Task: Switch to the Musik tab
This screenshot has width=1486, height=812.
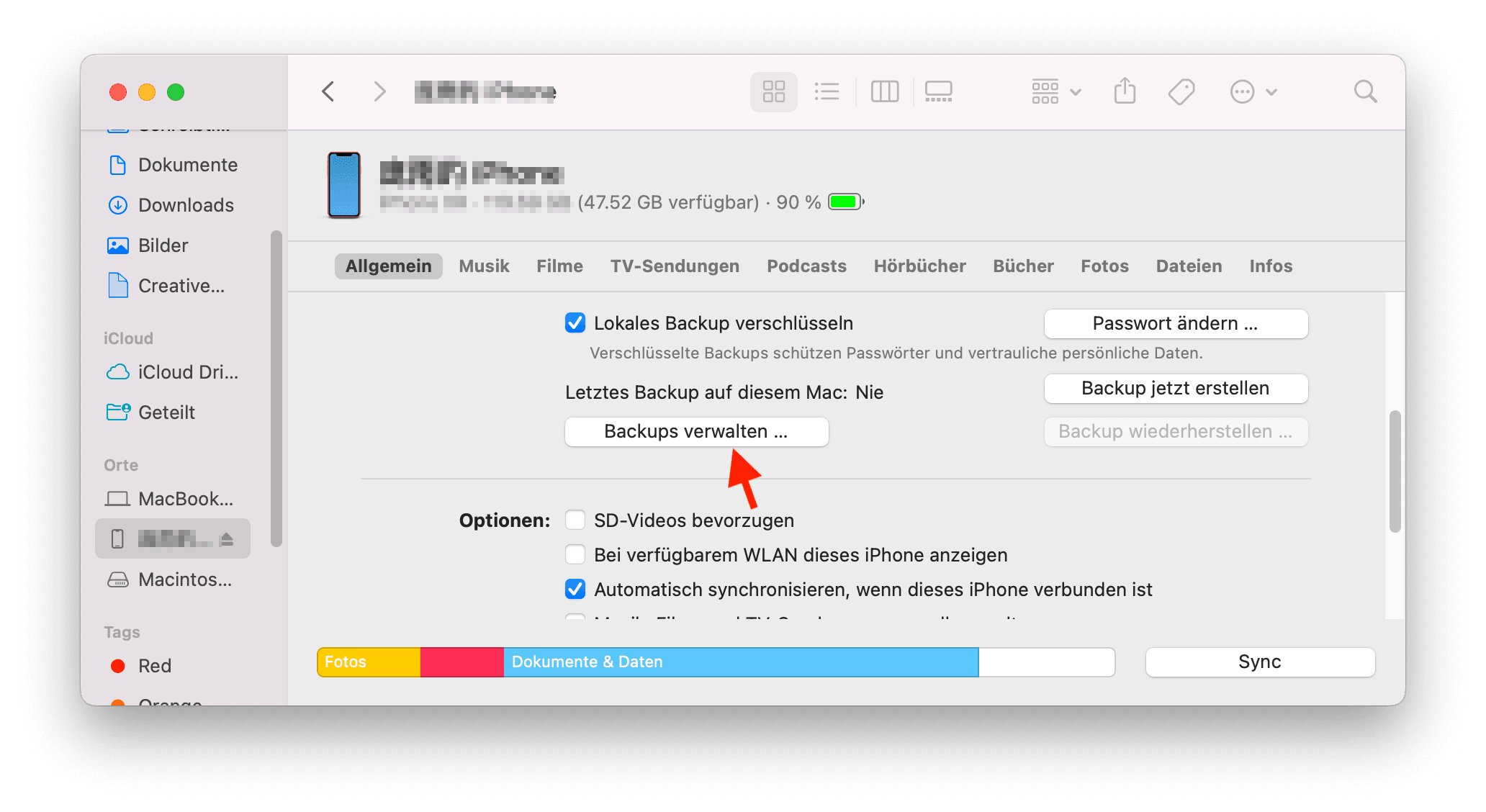Action: point(484,266)
